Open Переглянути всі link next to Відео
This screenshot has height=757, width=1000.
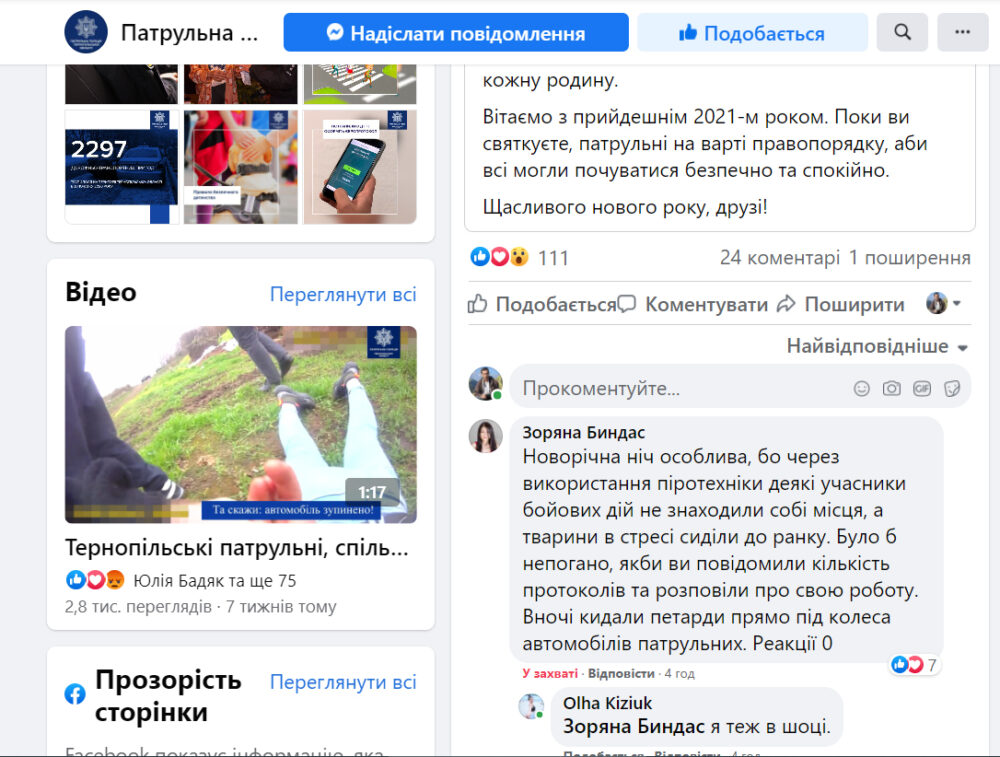coord(343,294)
